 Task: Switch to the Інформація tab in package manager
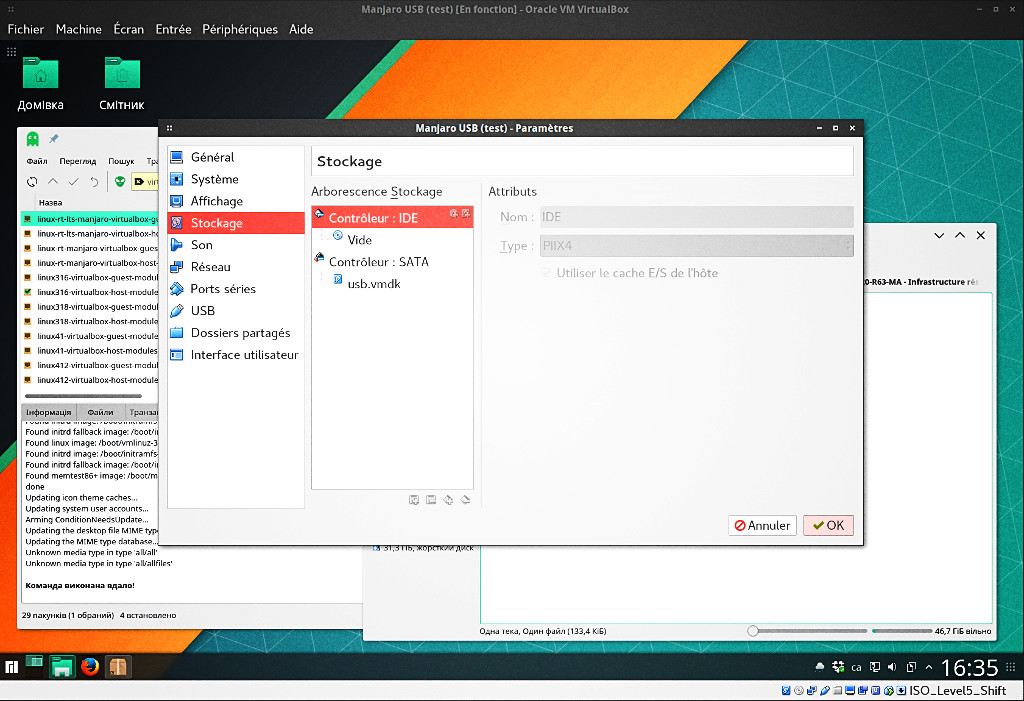click(x=49, y=412)
